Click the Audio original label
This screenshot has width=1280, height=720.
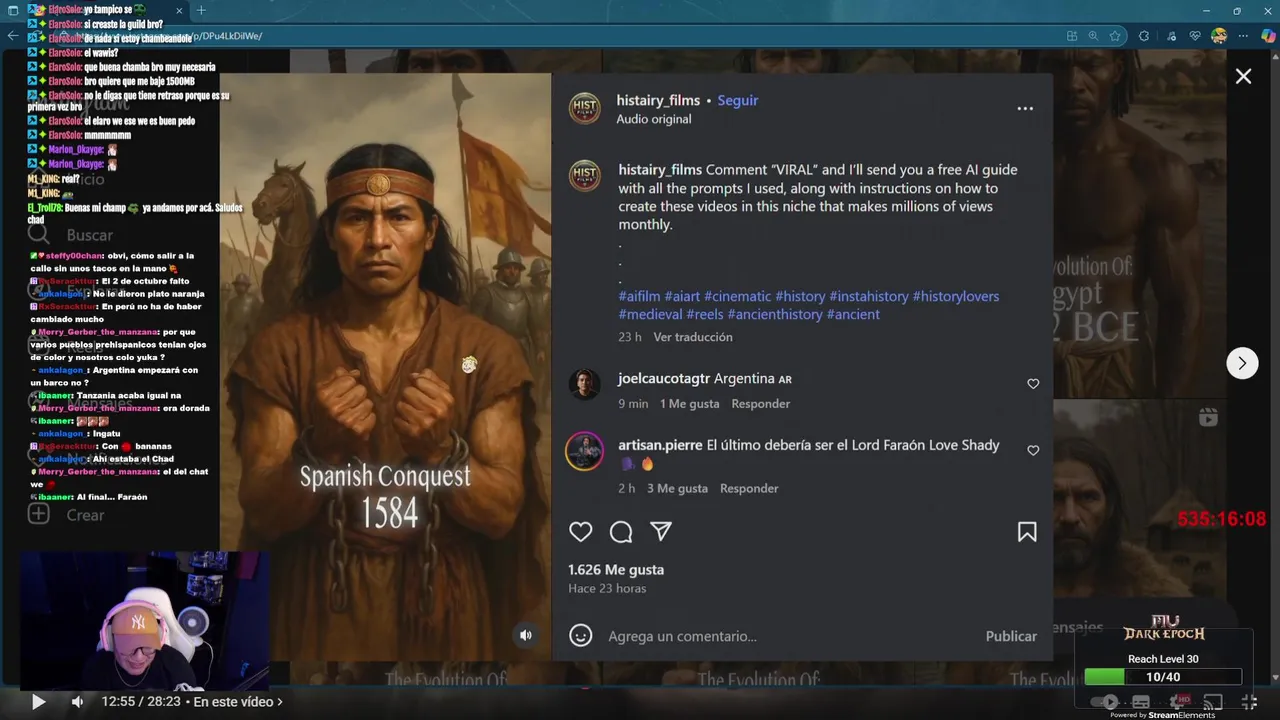pyautogui.click(x=653, y=119)
